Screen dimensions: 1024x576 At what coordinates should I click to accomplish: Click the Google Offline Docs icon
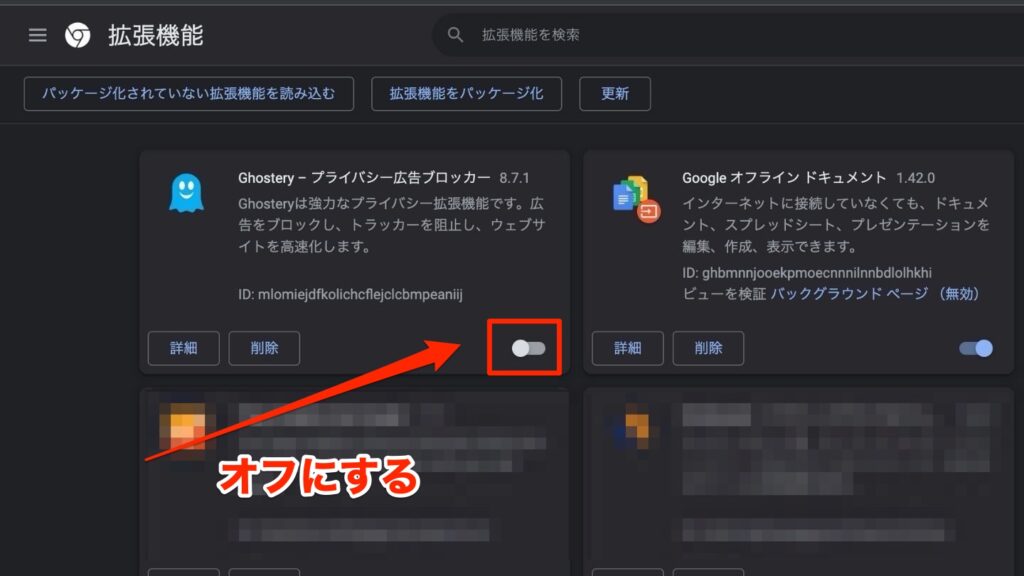[635, 199]
